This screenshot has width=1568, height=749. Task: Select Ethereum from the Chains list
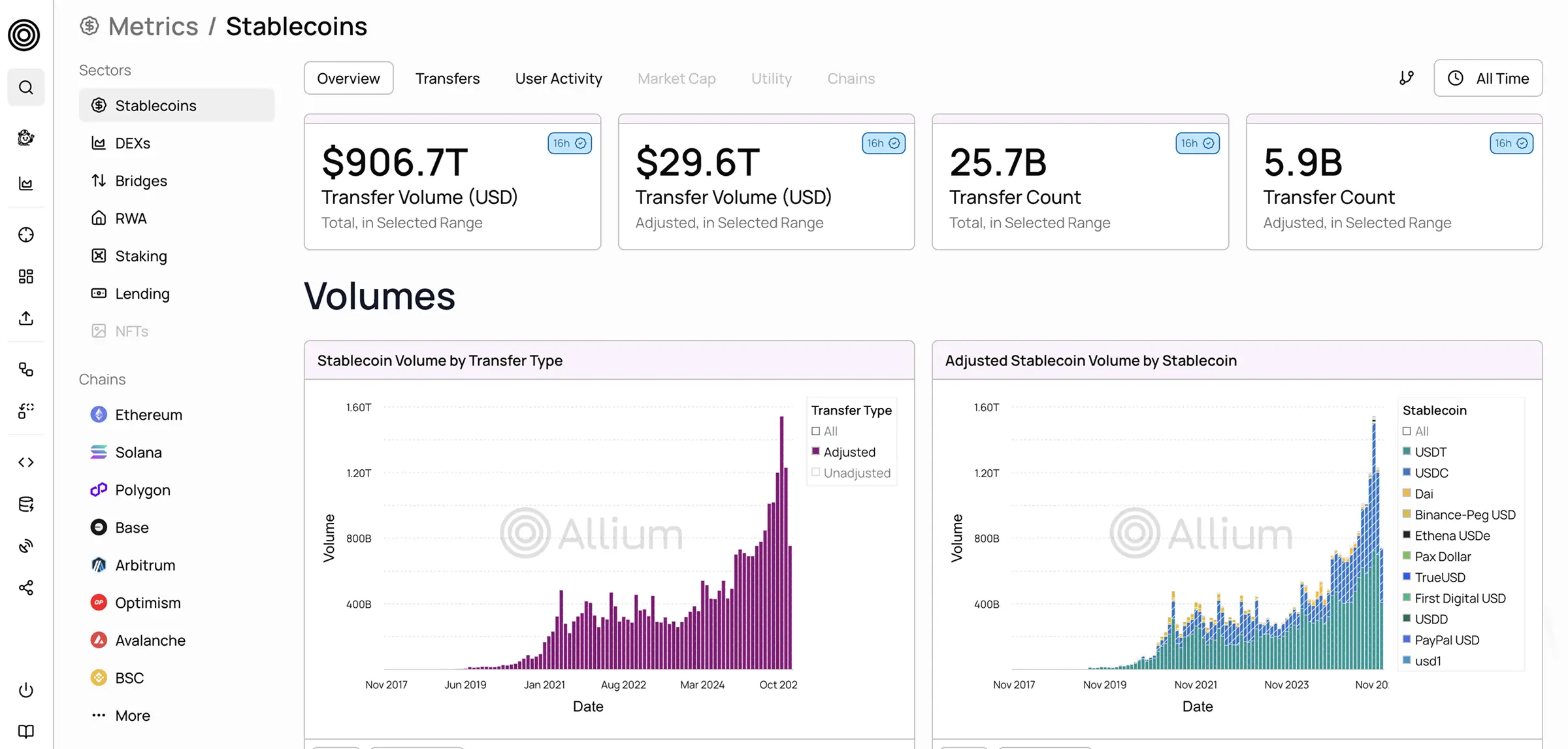click(x=148, y=414)
